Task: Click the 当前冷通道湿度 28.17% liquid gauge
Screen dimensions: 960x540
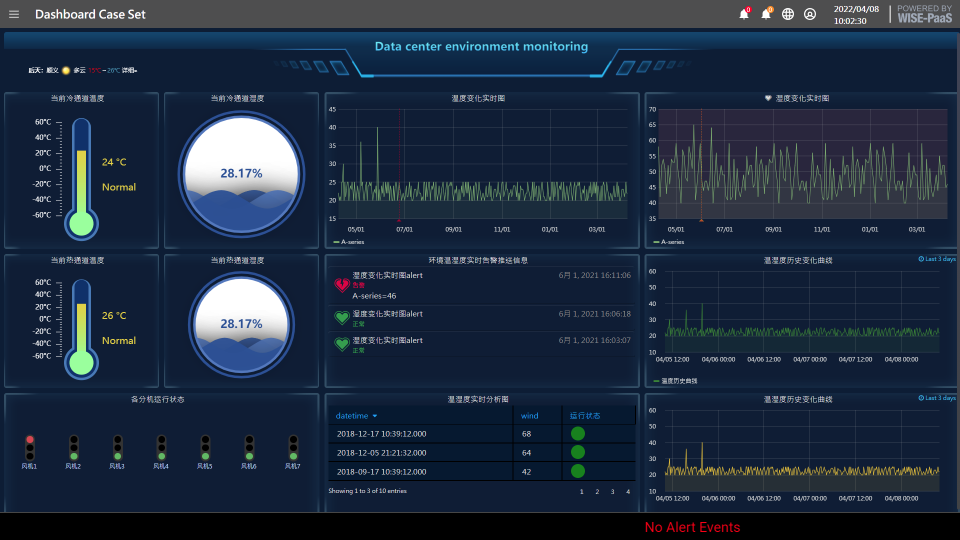Action: coord(240,173)
